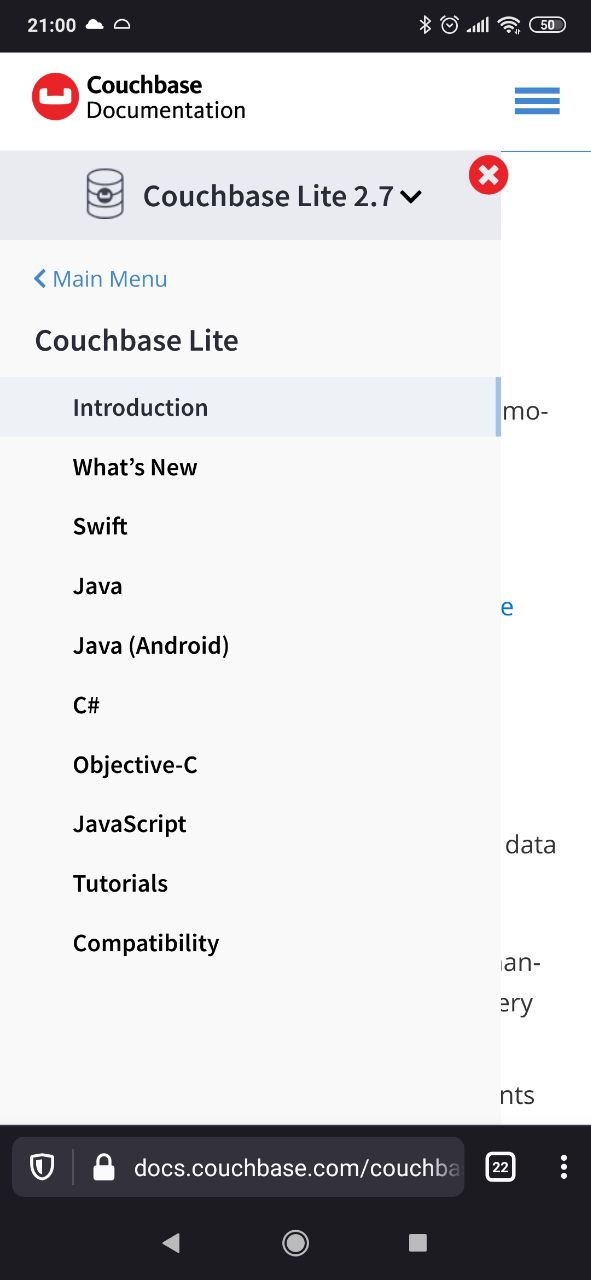Open the tabs counter showing 22
Screen dimensions: 591x1280
(x=500, y=1167)
